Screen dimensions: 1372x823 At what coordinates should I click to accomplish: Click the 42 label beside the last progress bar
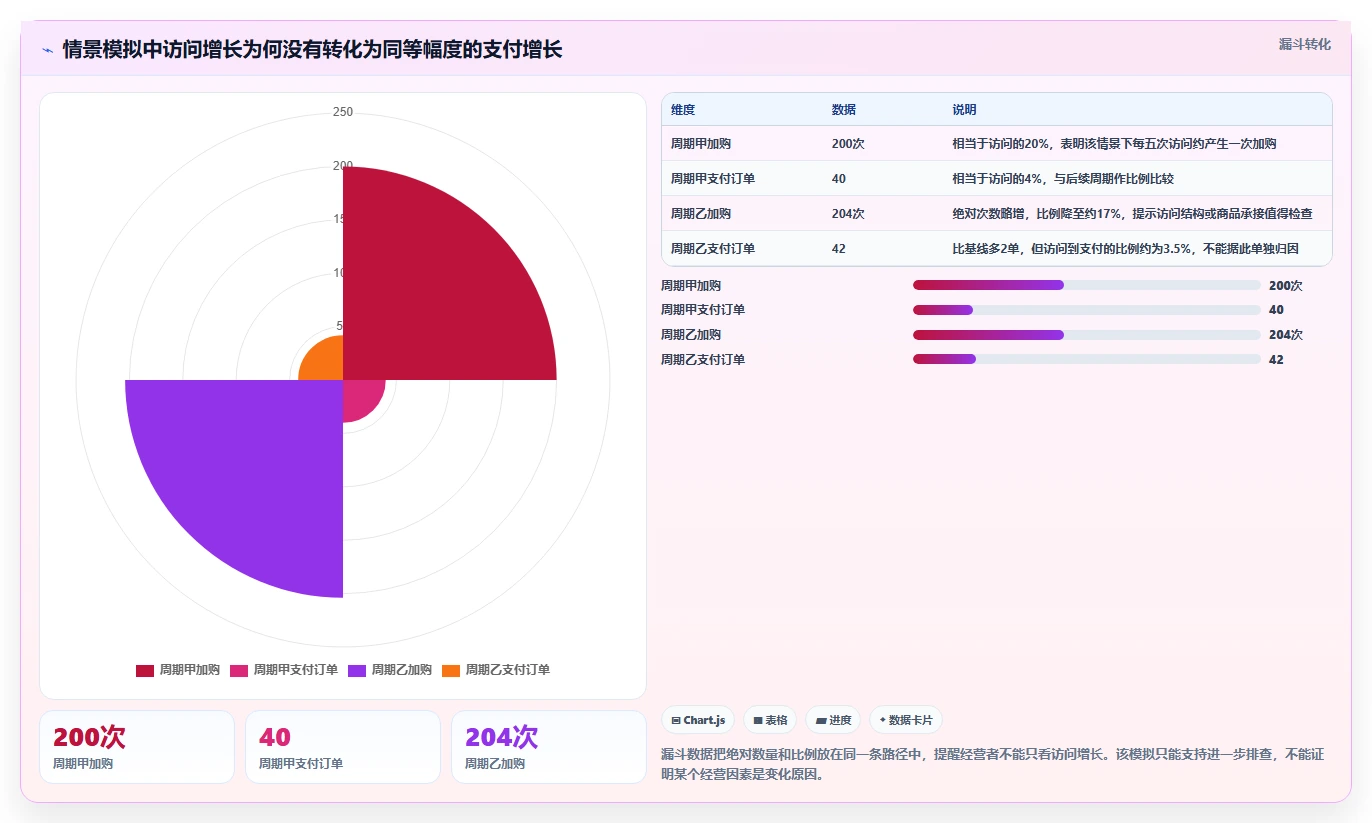coord(1276,359)
